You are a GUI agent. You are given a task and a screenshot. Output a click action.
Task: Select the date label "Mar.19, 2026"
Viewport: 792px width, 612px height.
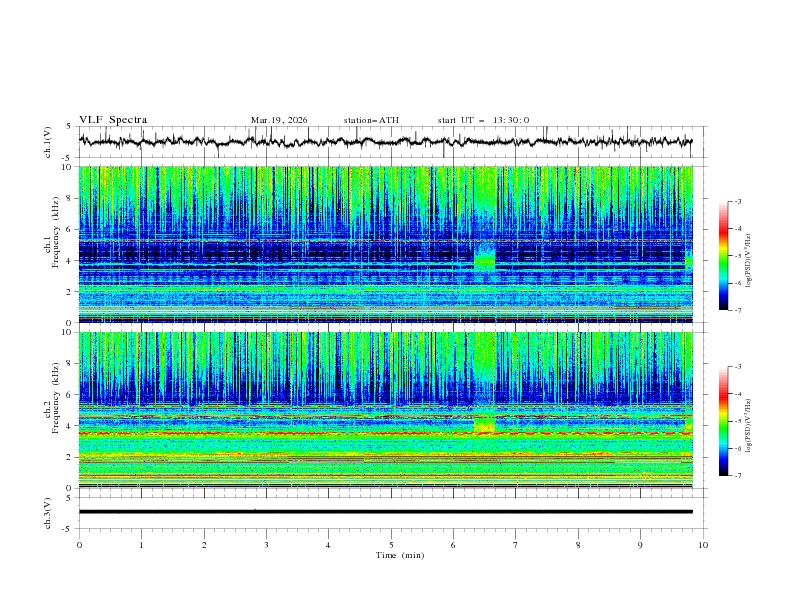click(x=279, y=120)
